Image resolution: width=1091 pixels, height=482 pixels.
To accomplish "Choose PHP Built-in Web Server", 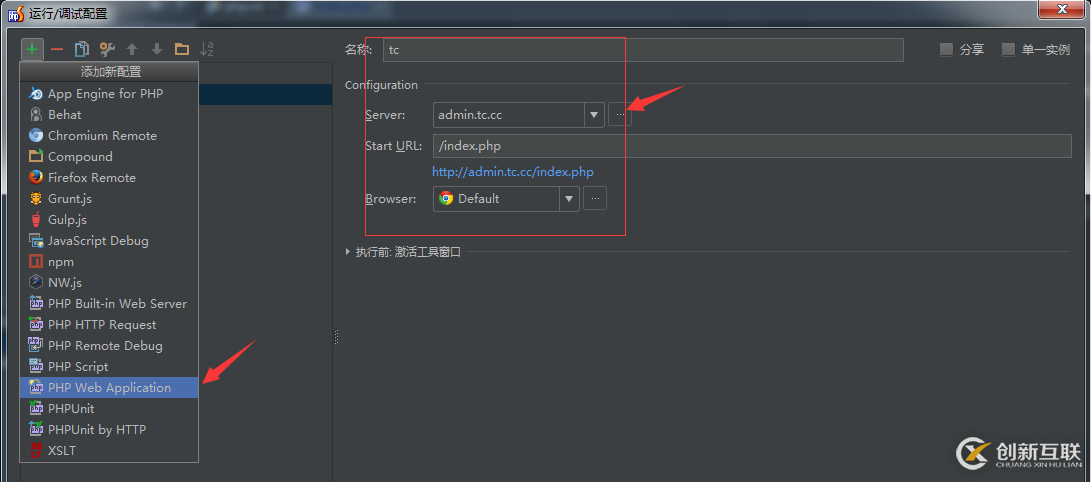I will click(109, 303).
